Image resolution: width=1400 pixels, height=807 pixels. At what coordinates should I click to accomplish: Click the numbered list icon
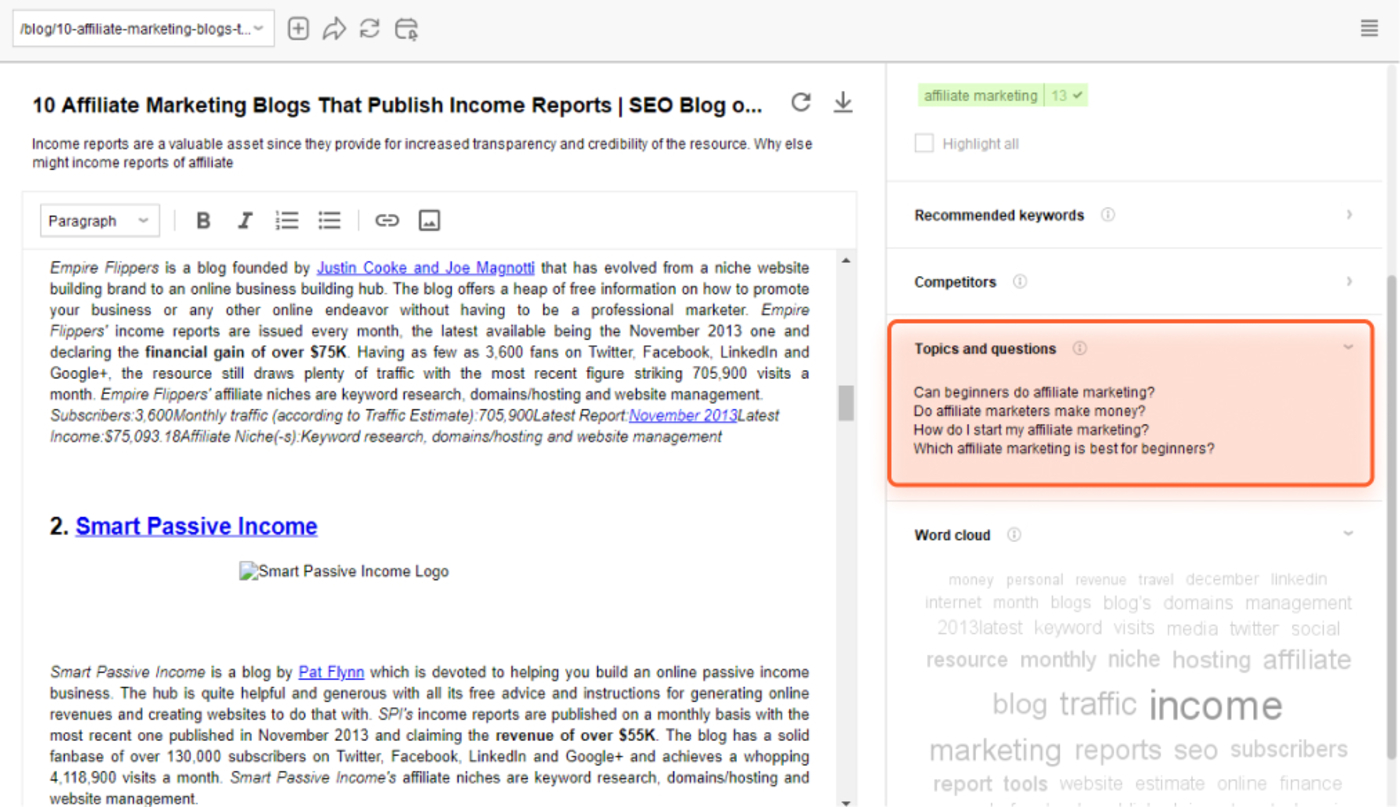point(287,220)
